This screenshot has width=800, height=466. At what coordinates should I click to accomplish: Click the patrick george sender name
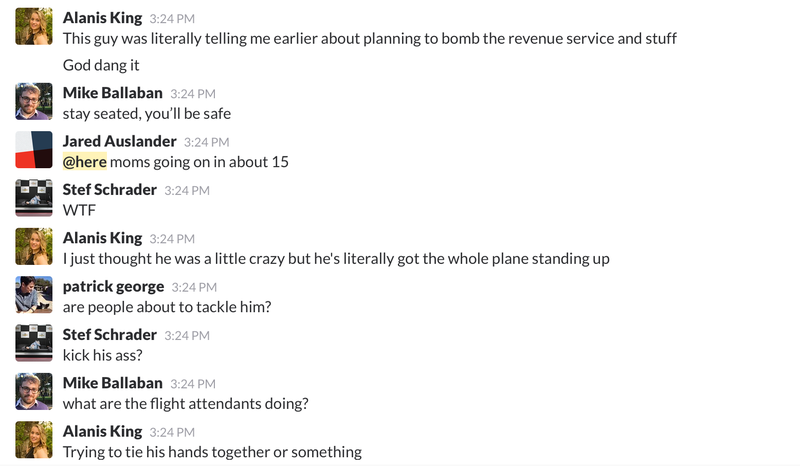point(113,286)
